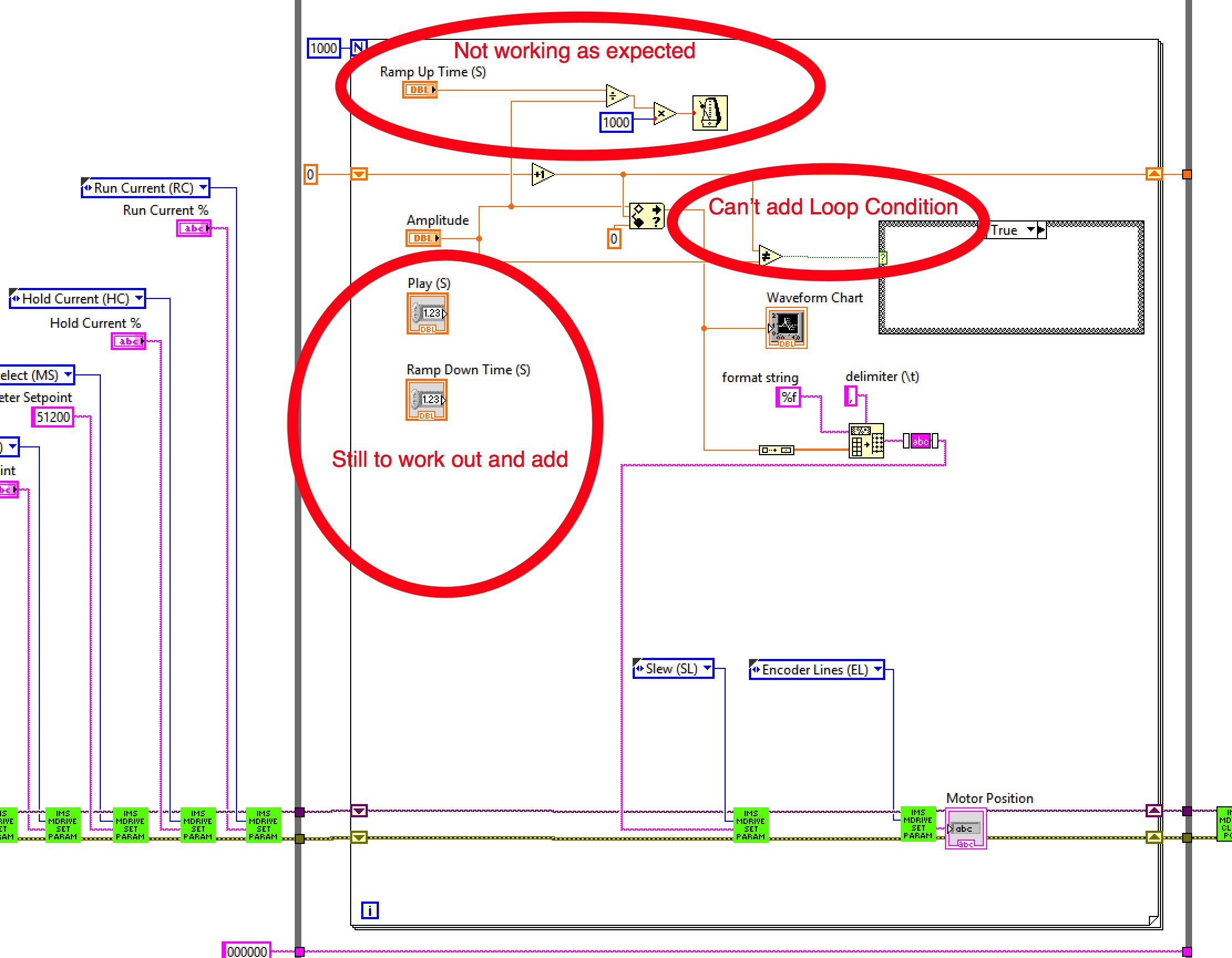
Task: Open the Encoder Lines (EL) dropdown
Action: (x=877, y=669)
